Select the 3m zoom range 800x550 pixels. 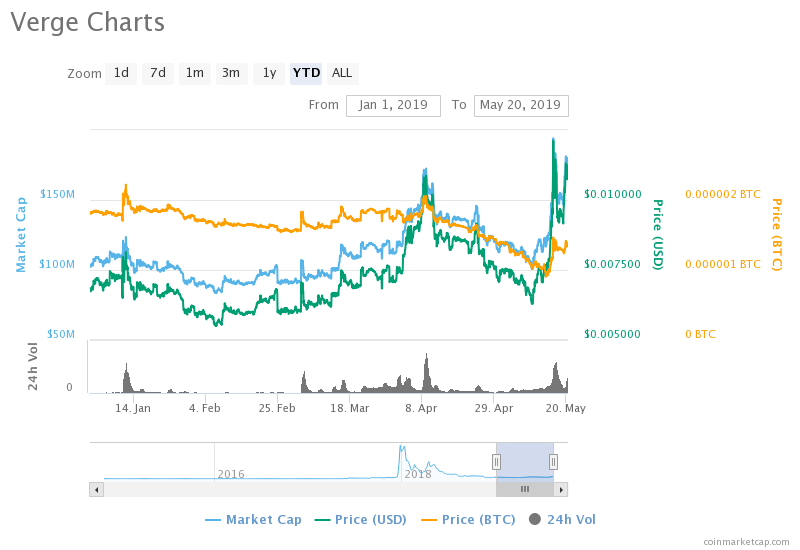232,73
